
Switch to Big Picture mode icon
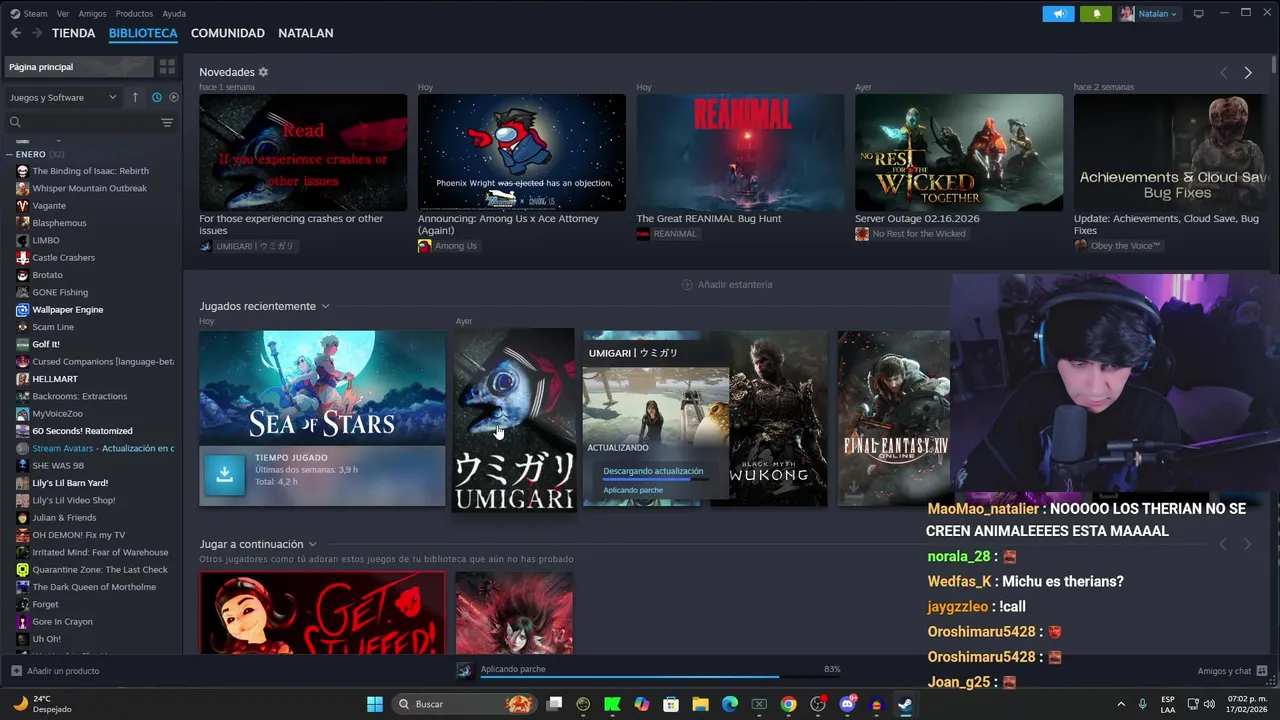click(x=1198, y=14)
